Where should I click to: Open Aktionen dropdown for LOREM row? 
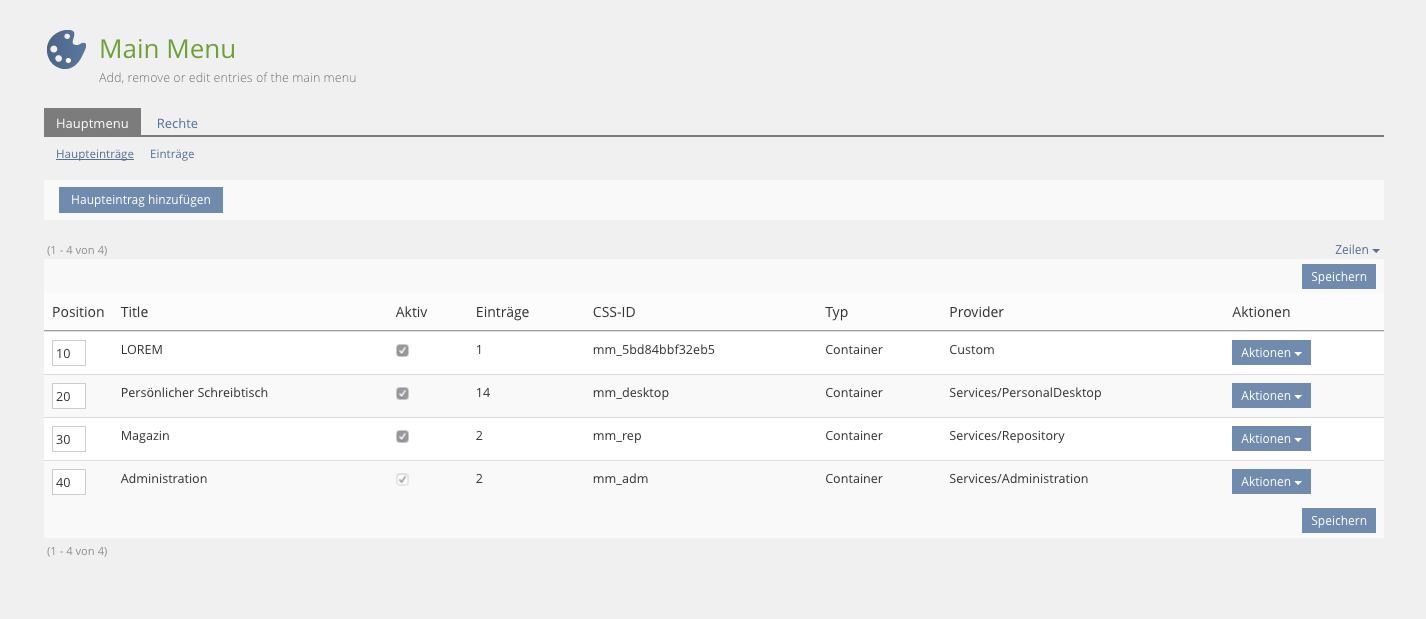pyautogui.click(x=1270, y=353)
